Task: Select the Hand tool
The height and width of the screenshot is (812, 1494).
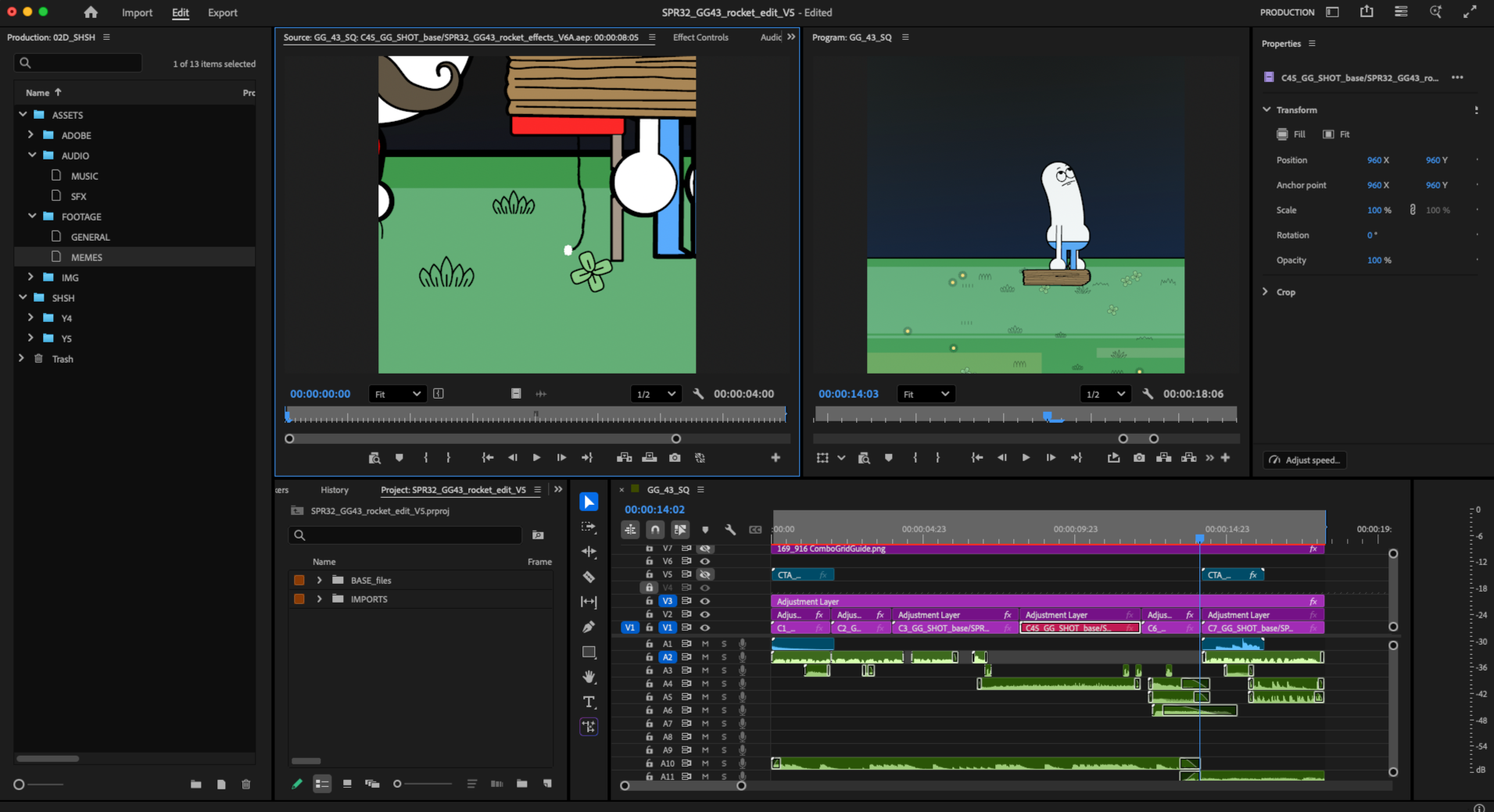Action: point(589,677)
